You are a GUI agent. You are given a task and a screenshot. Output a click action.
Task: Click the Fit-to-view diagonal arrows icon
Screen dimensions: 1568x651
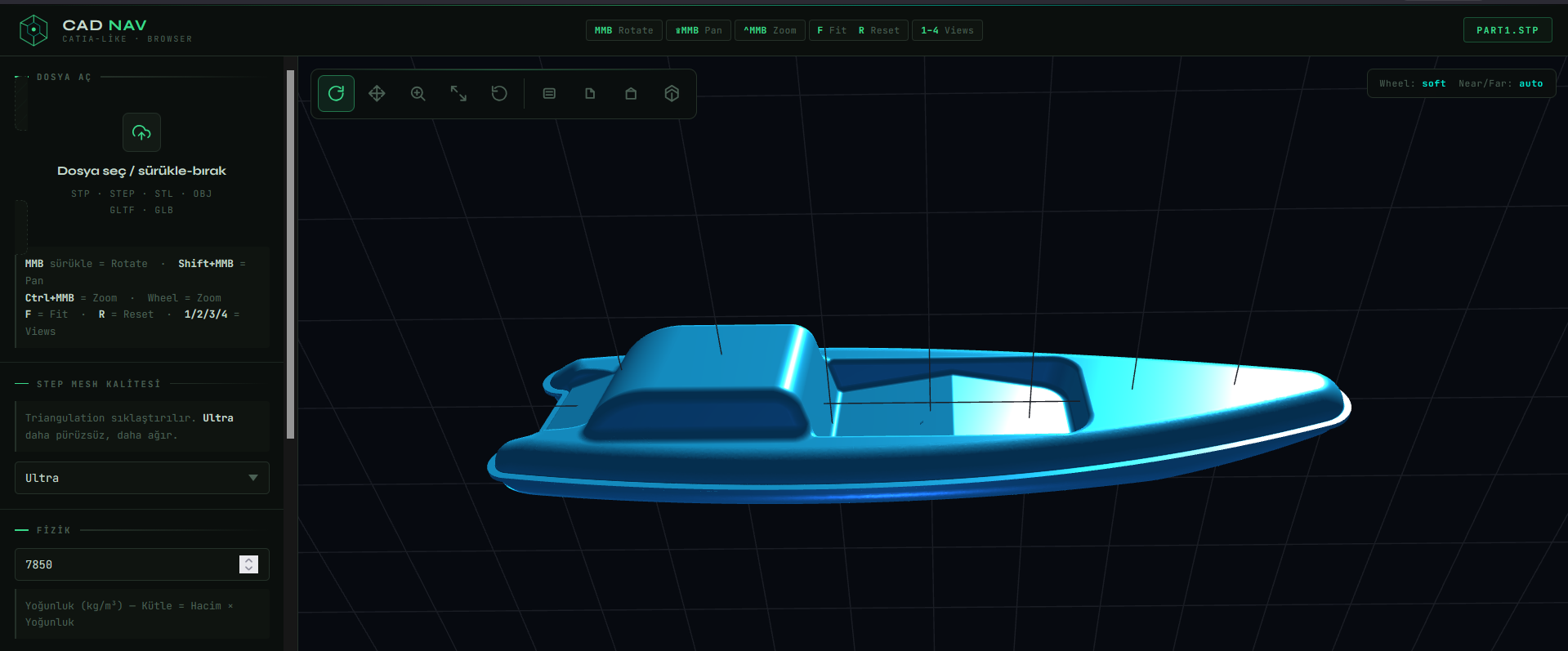pyautogui.click(x=458, y=94)
